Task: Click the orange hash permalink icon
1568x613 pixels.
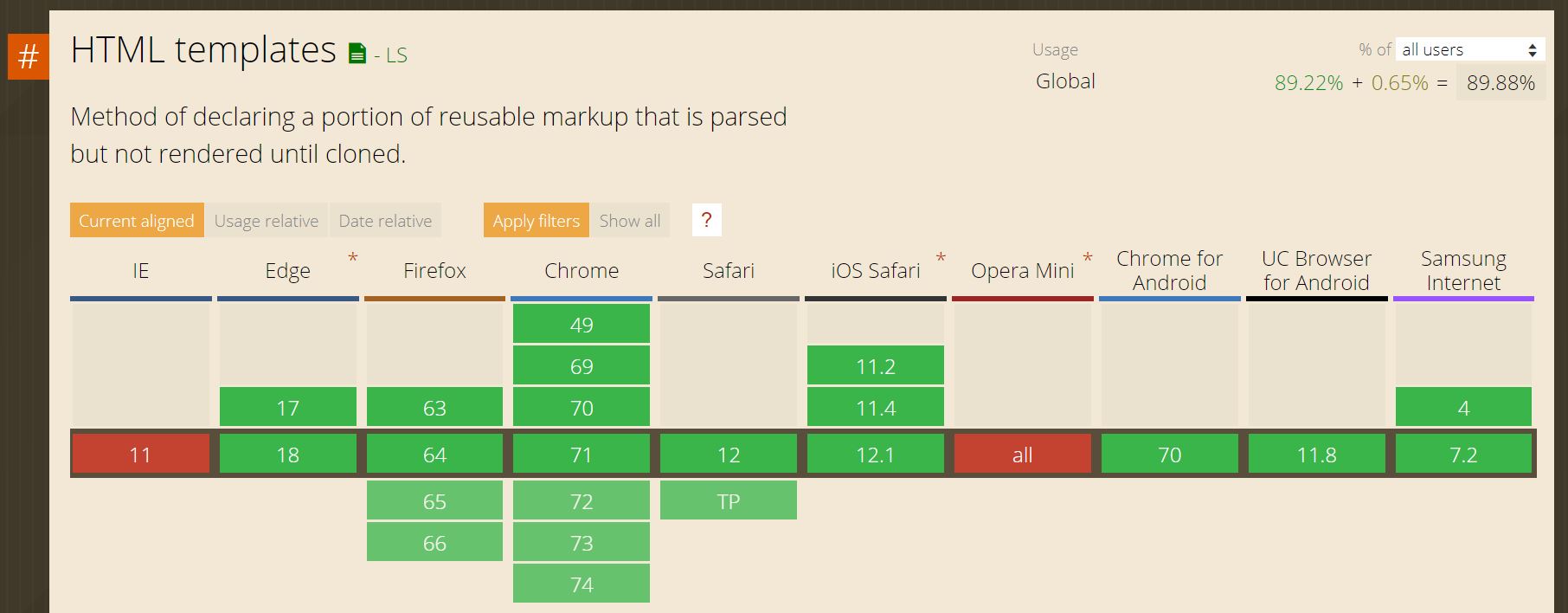Action: click(x=28, y=57)
